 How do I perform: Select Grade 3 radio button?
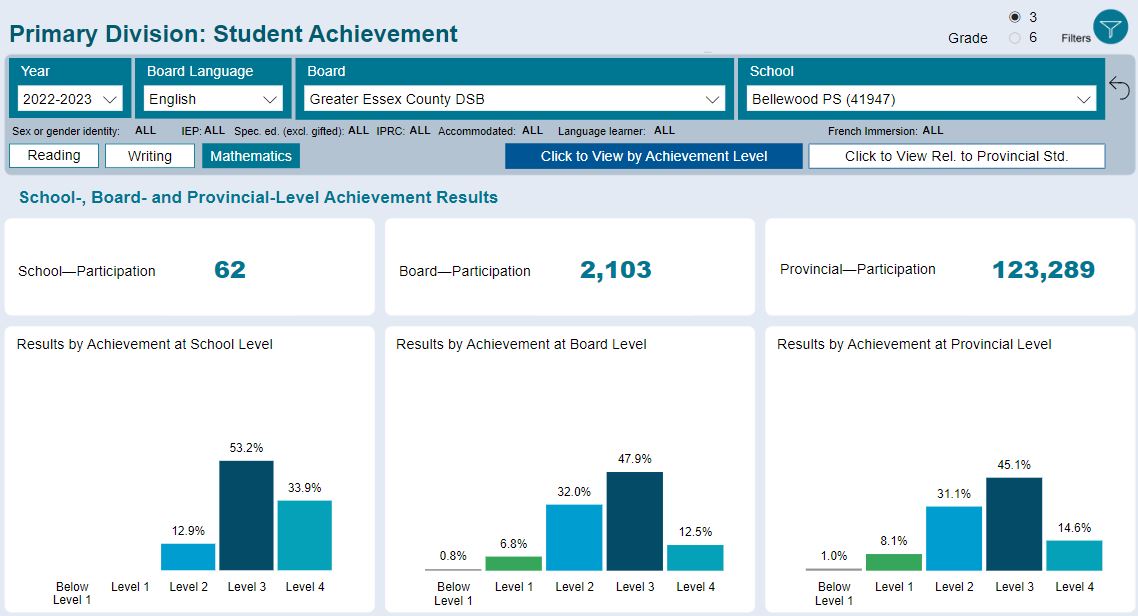(1015, 17)
